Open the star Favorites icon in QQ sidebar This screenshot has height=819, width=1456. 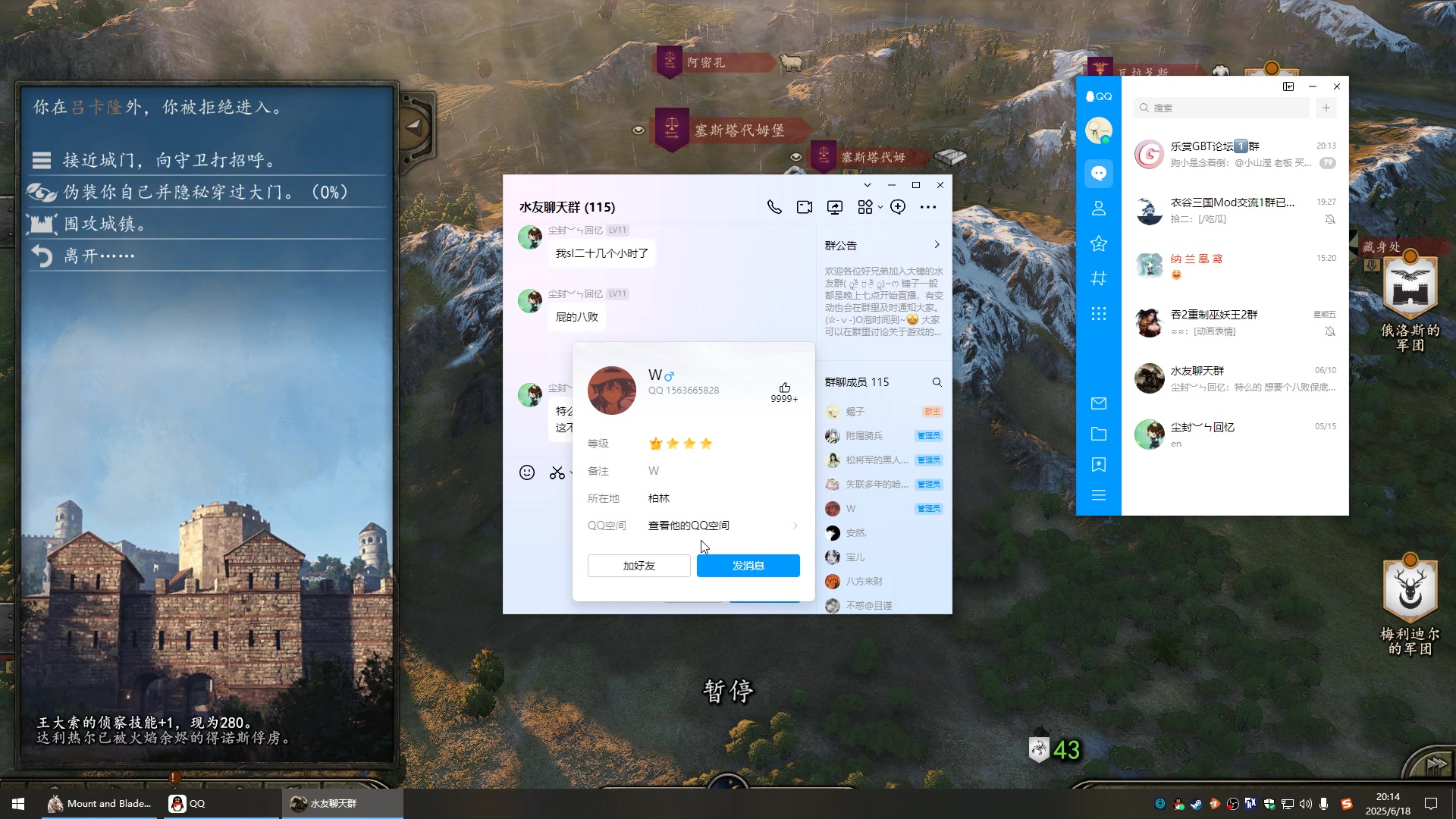coord(1099,243)
